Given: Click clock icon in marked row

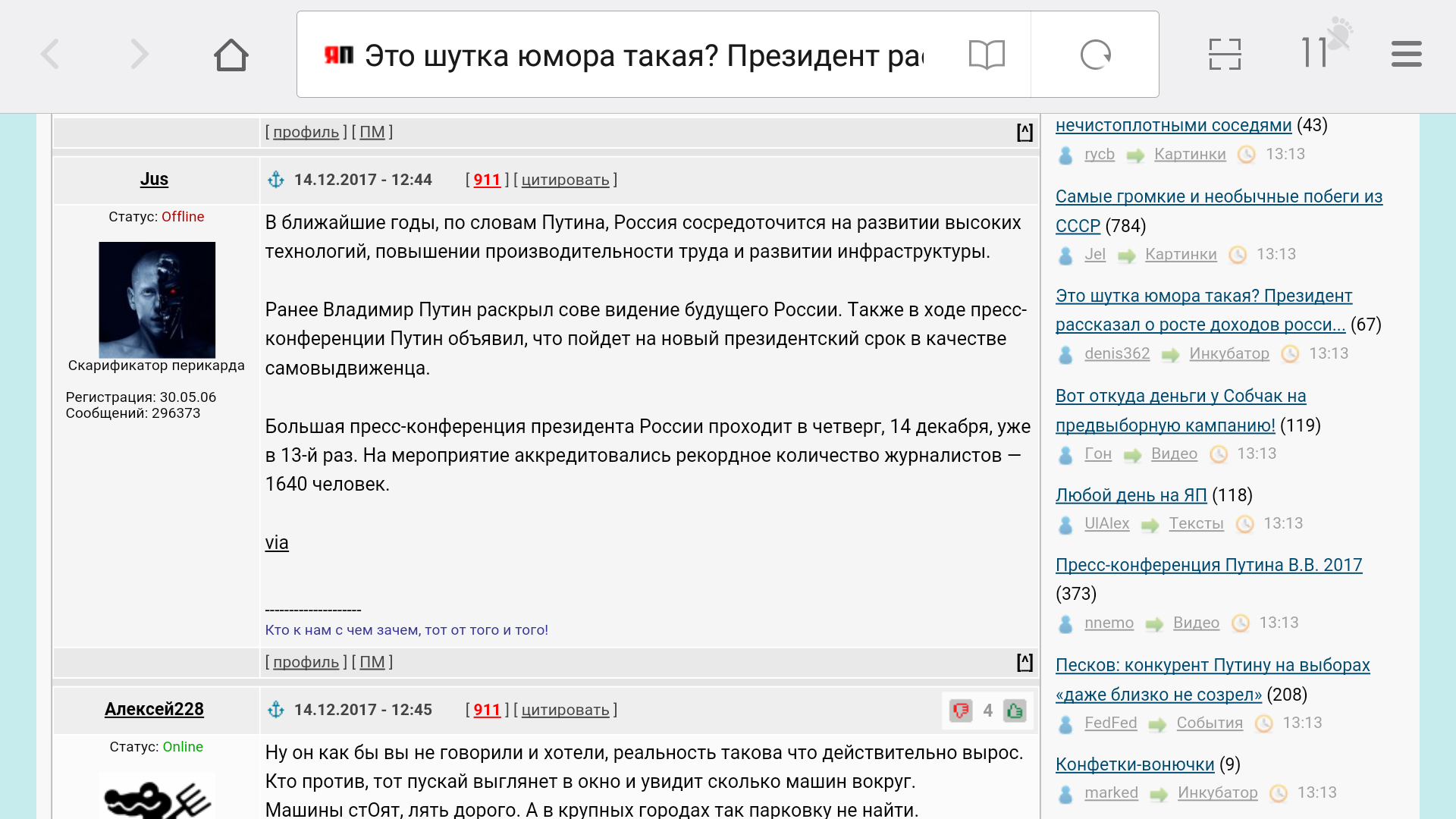Looking at the screenshot, I should 1279,793.
